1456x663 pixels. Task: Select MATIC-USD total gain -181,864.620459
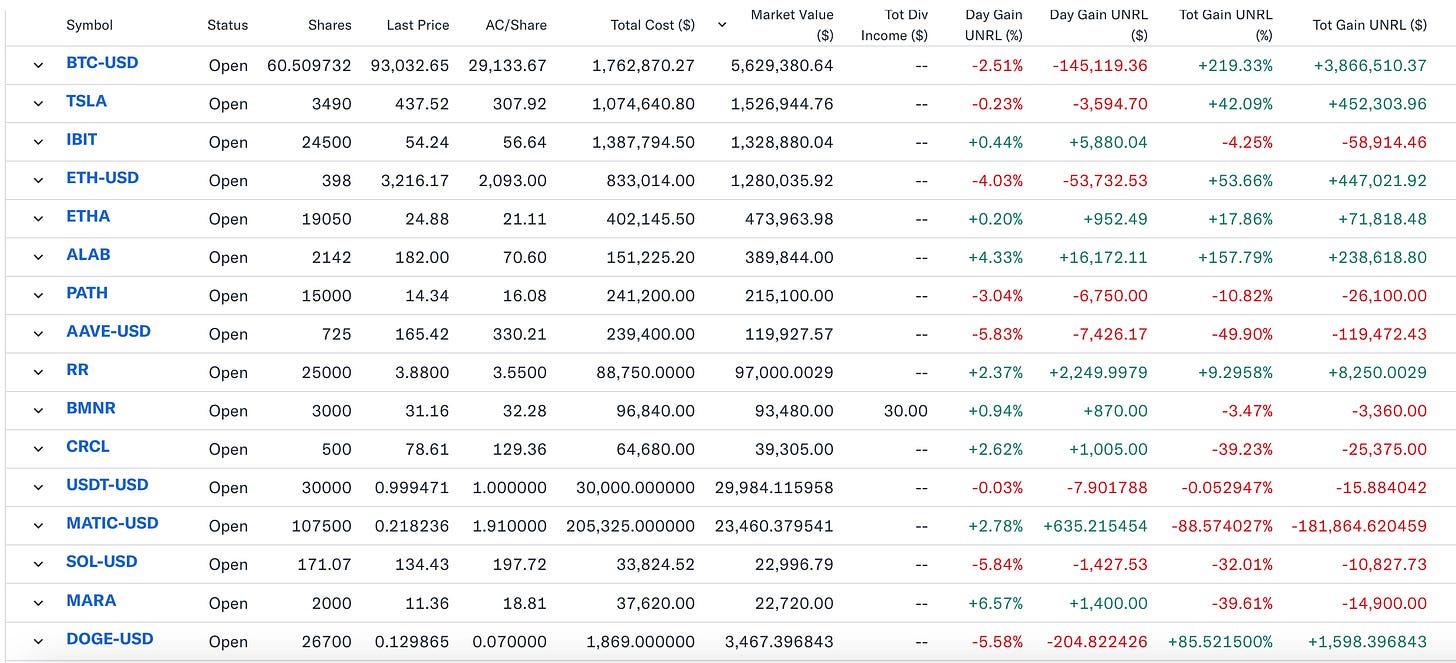(1359, 526)
